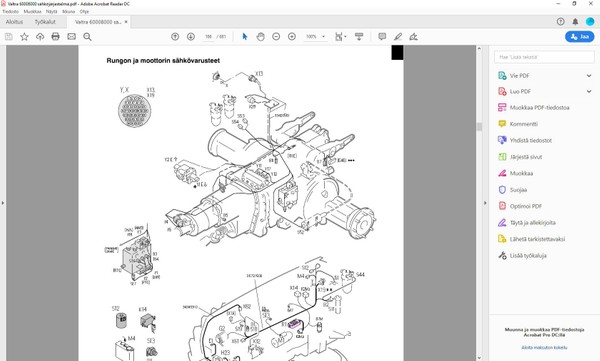
Task: Collapse the right tools pane arrow
Action: [x=485, y=203]
